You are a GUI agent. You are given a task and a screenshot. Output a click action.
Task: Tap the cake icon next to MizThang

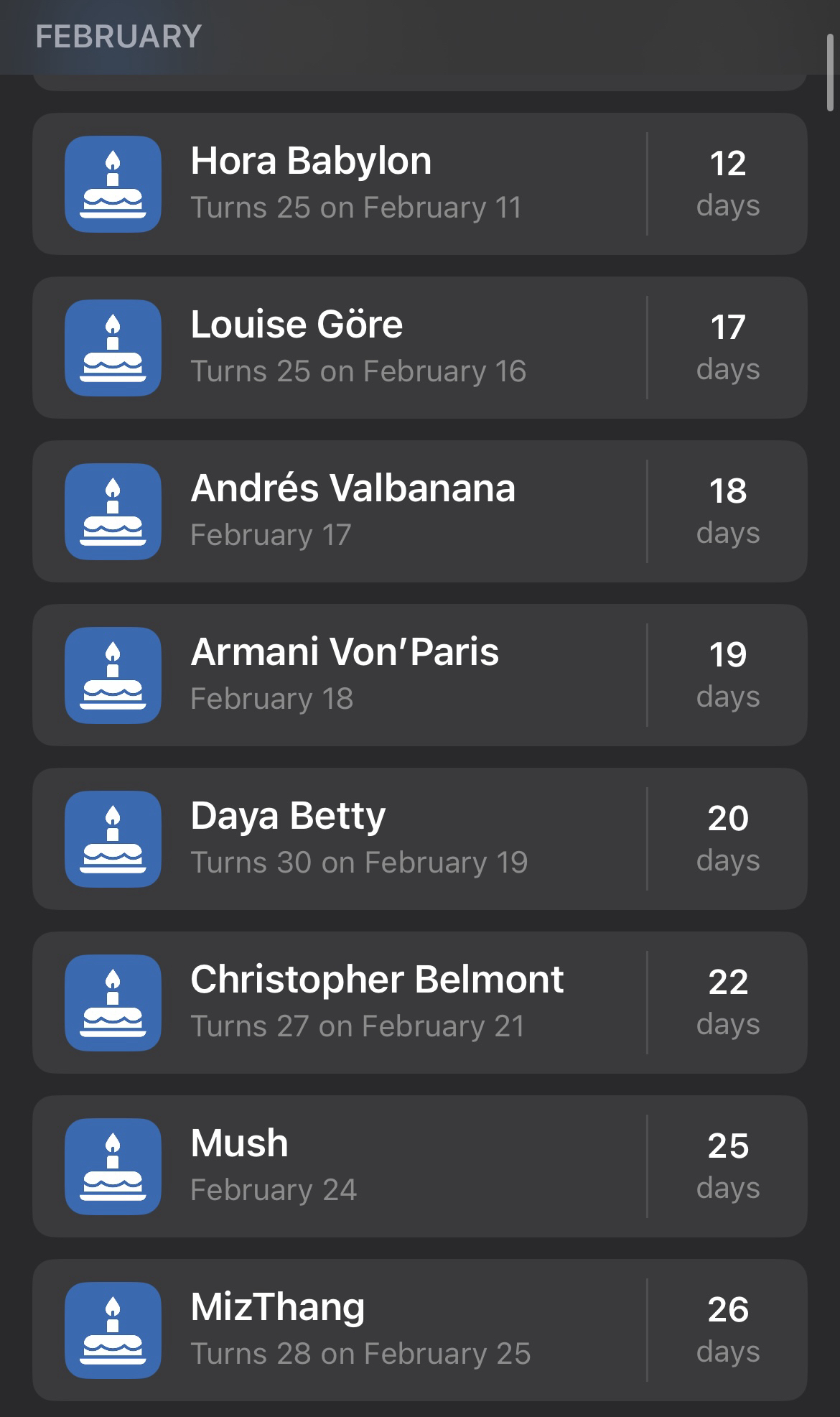(113, 1330)
